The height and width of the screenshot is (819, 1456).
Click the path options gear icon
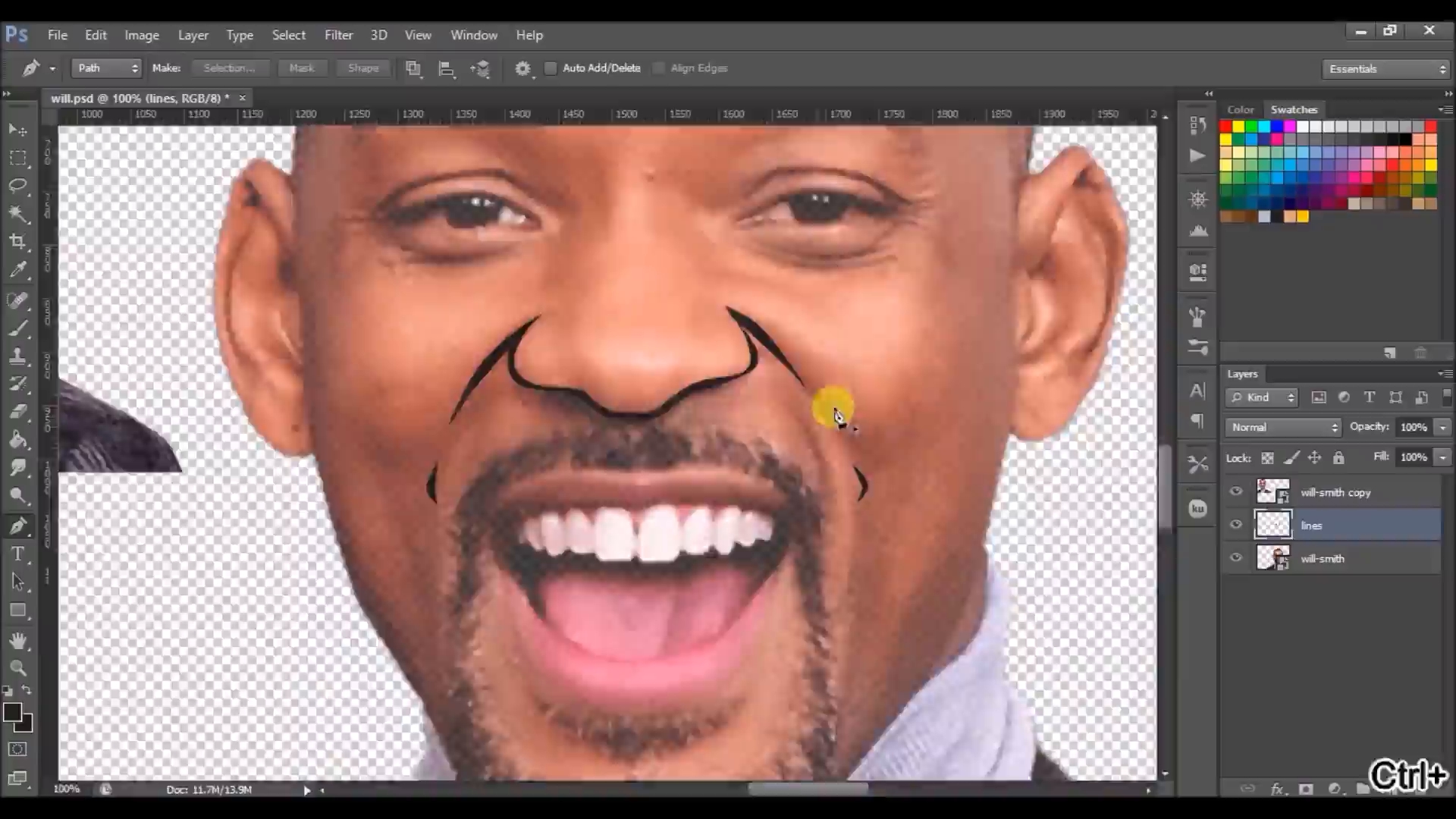tap(522, 68)
